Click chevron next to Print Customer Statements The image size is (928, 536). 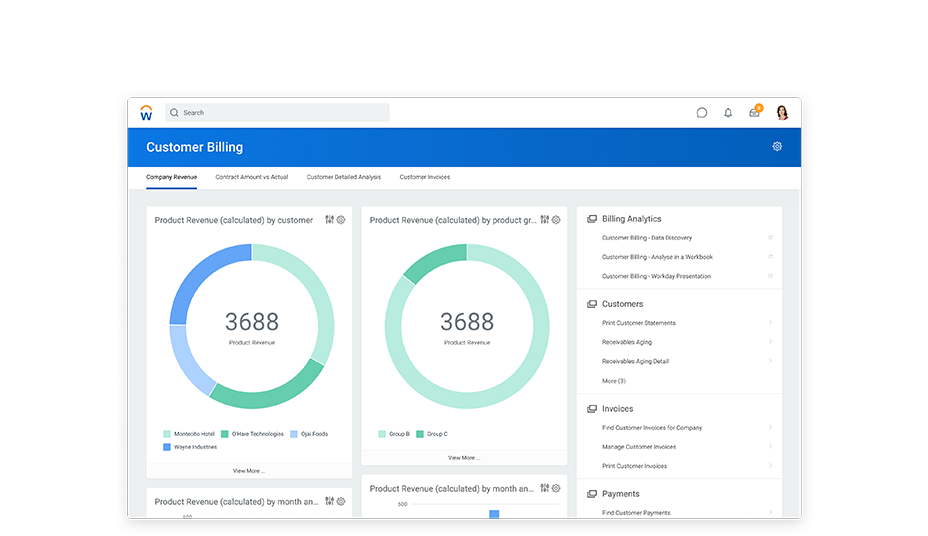tap(770, 322)
